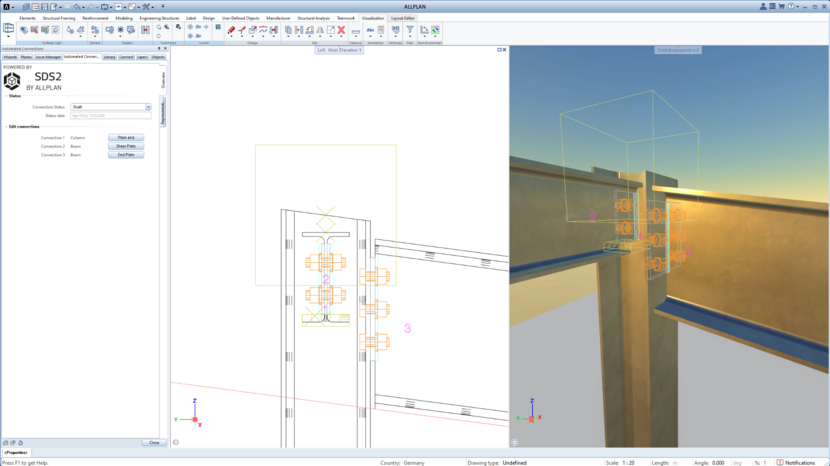The image size is (830, 466).
Task: Collapse the Status section
Action: 5,96
